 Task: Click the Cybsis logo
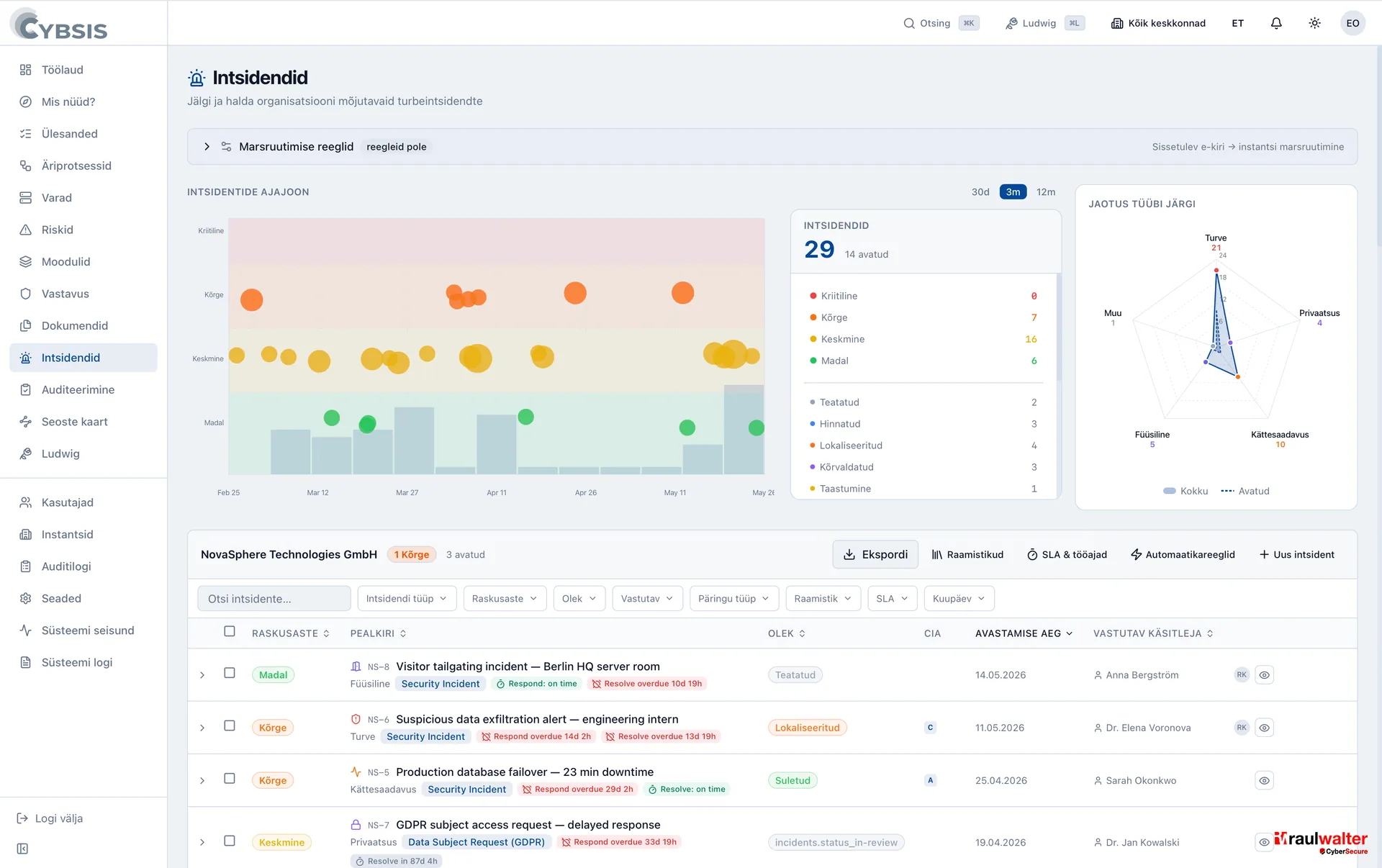point(60,24)
